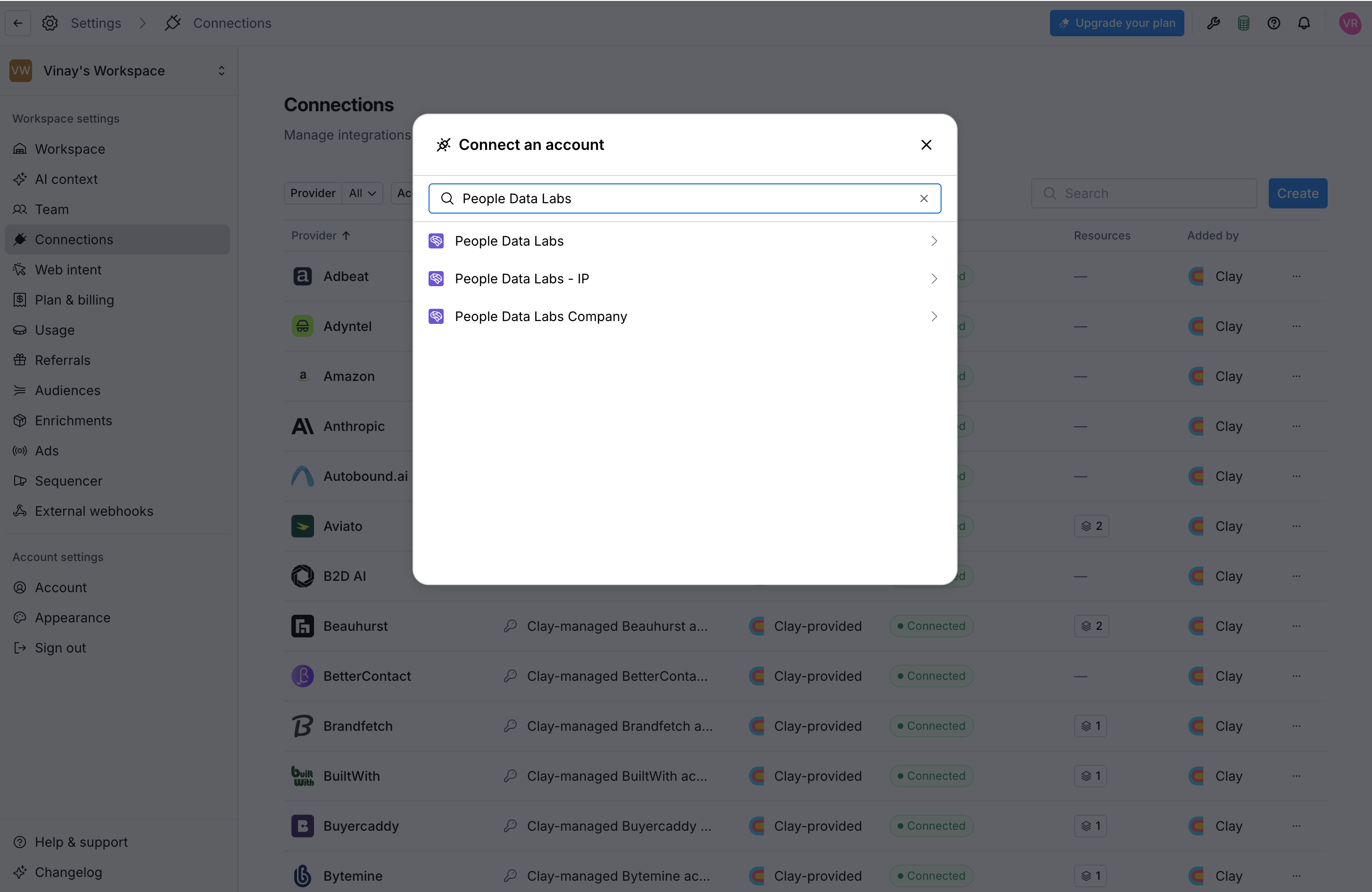Click the Resources column header

(1102, 235)
